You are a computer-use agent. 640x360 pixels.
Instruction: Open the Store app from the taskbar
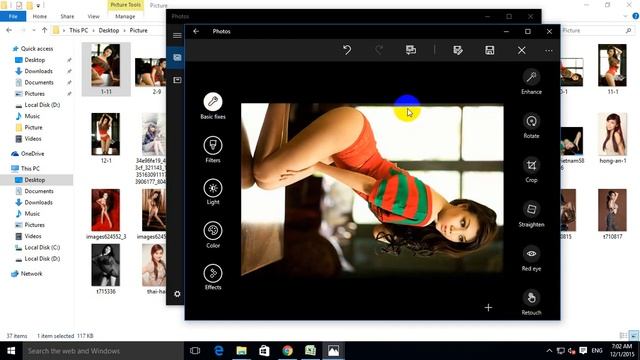click(x=264, y=351)
